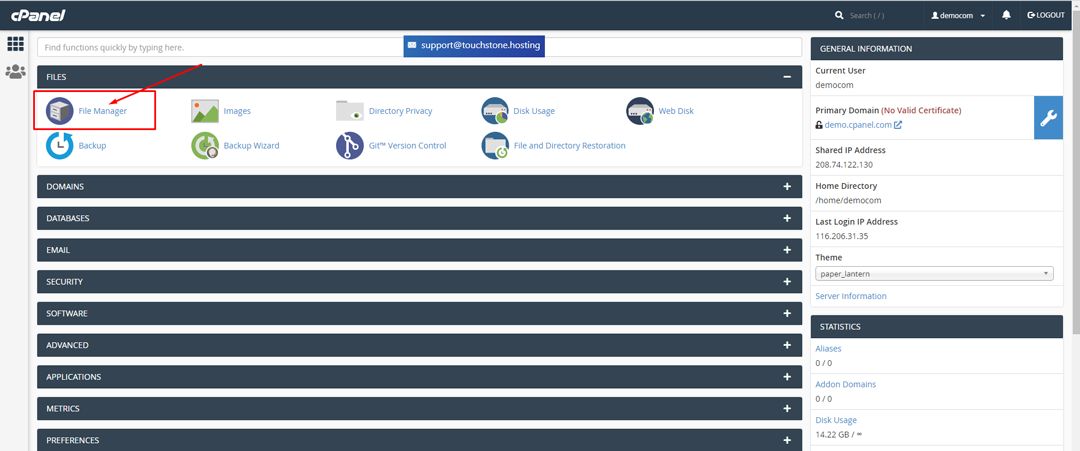Open the Images icon
The image size is (1080, 451).
(x=205, y=111)
